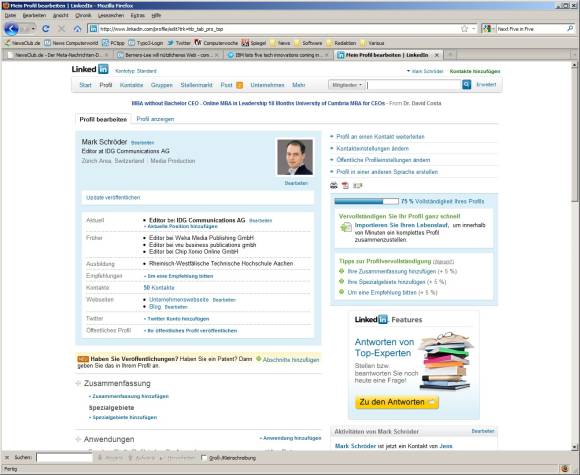Image resolution: width=580 pixels, height=475 pixels.
Task: Open the back-history dropdown arrow
Action: 33,28
